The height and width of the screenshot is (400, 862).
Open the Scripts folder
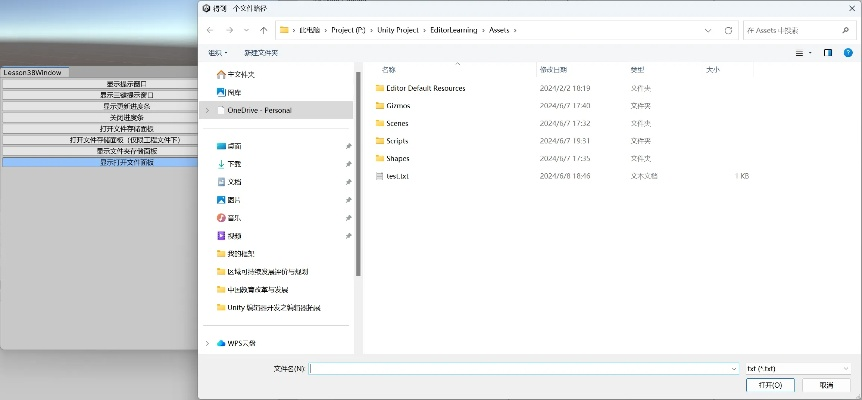pyautogui.click(x=397, y=141)
